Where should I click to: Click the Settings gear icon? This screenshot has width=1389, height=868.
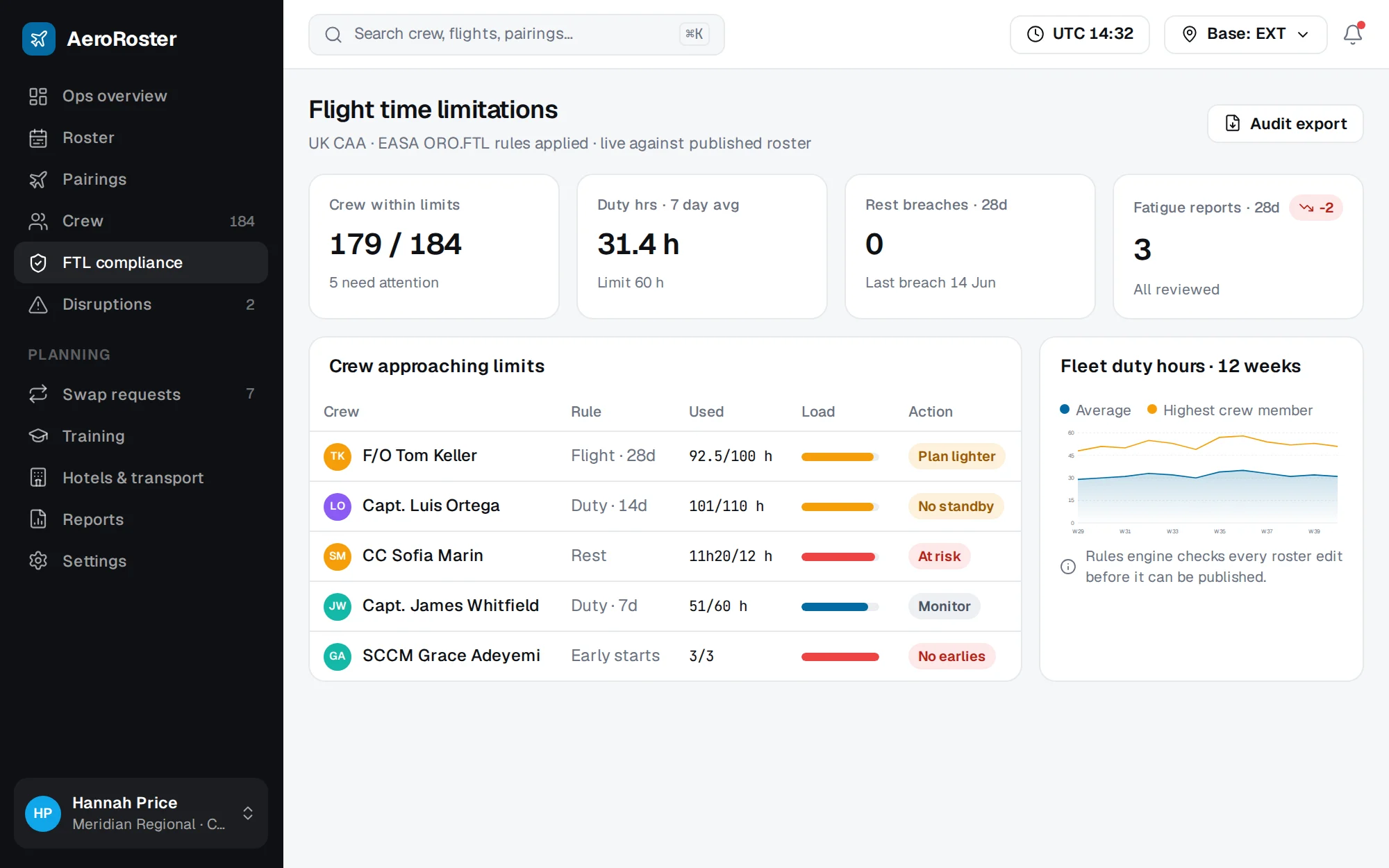pyautogui.click(x=38, y=561)
